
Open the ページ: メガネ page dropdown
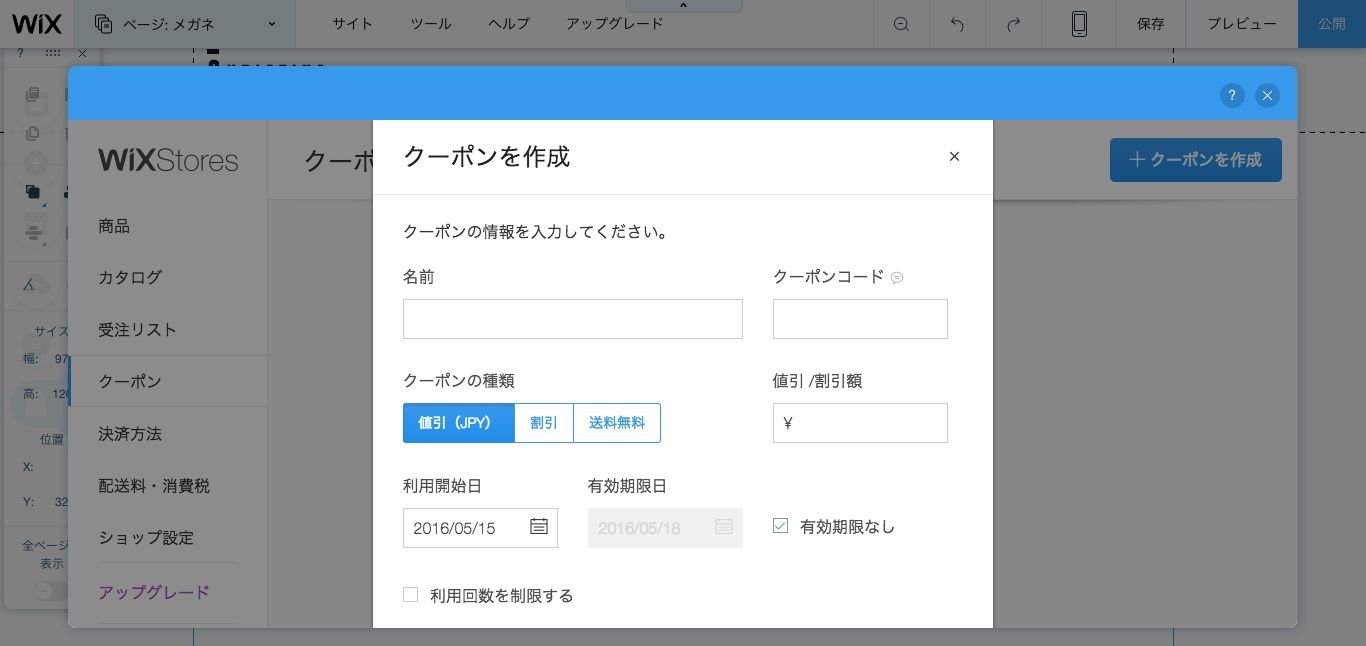tap(186, 24)
